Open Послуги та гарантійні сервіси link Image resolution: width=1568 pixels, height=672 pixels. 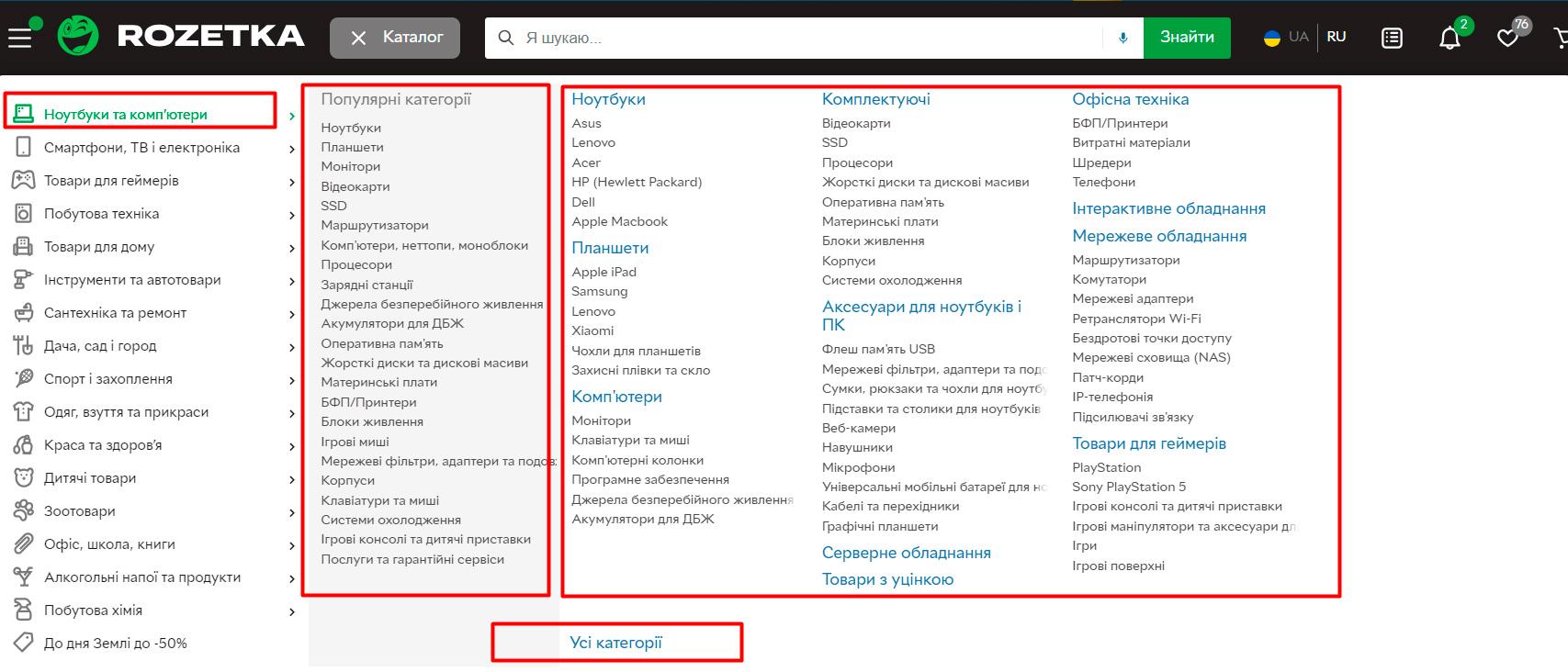(412, 559)
